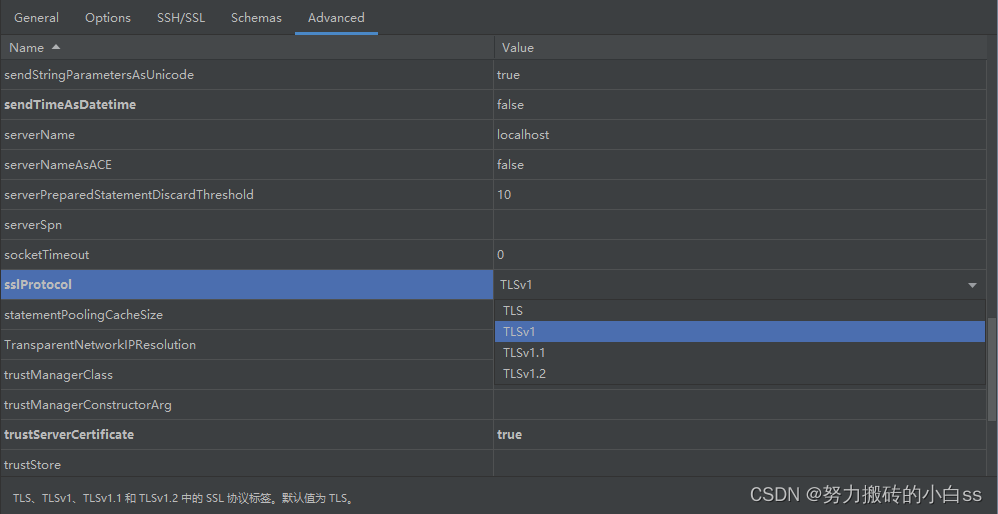Click the empty trustStore value cell
This screenshot has width=998, height=514.
tap(740, 464)
